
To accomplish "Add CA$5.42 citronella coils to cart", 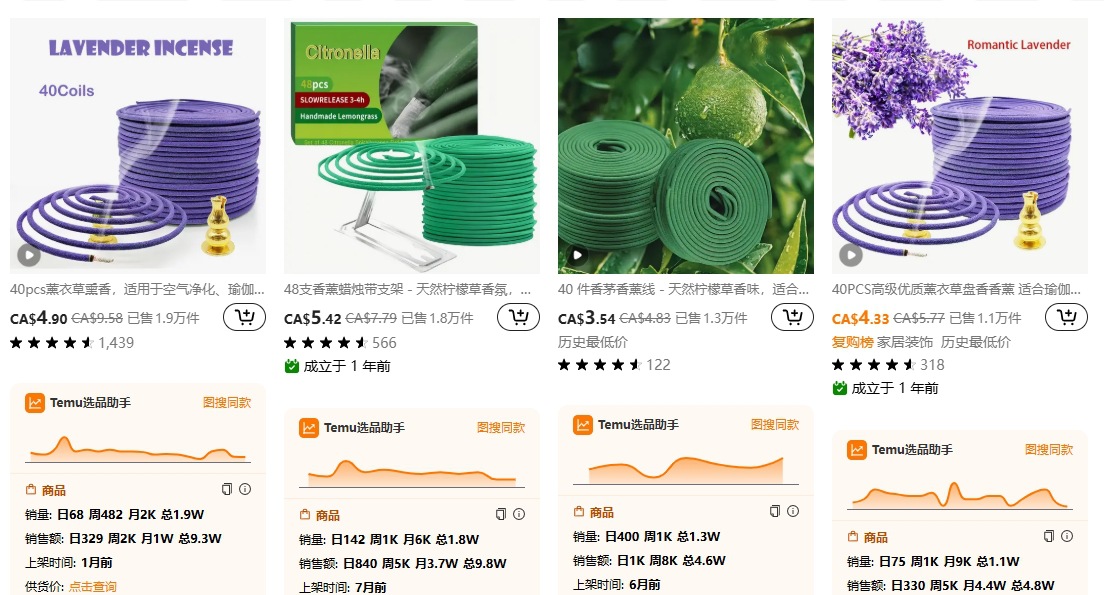I will point(518,317).
